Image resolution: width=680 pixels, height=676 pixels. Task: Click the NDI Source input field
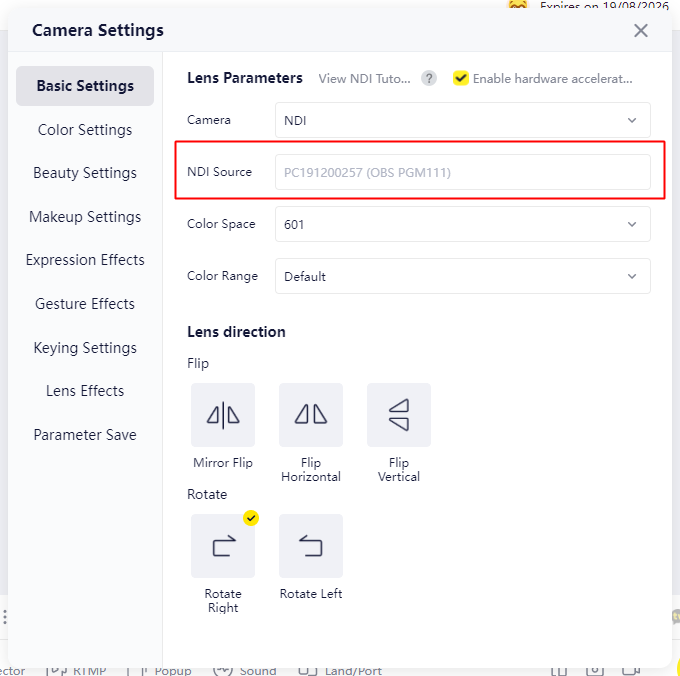pos(462,172)
